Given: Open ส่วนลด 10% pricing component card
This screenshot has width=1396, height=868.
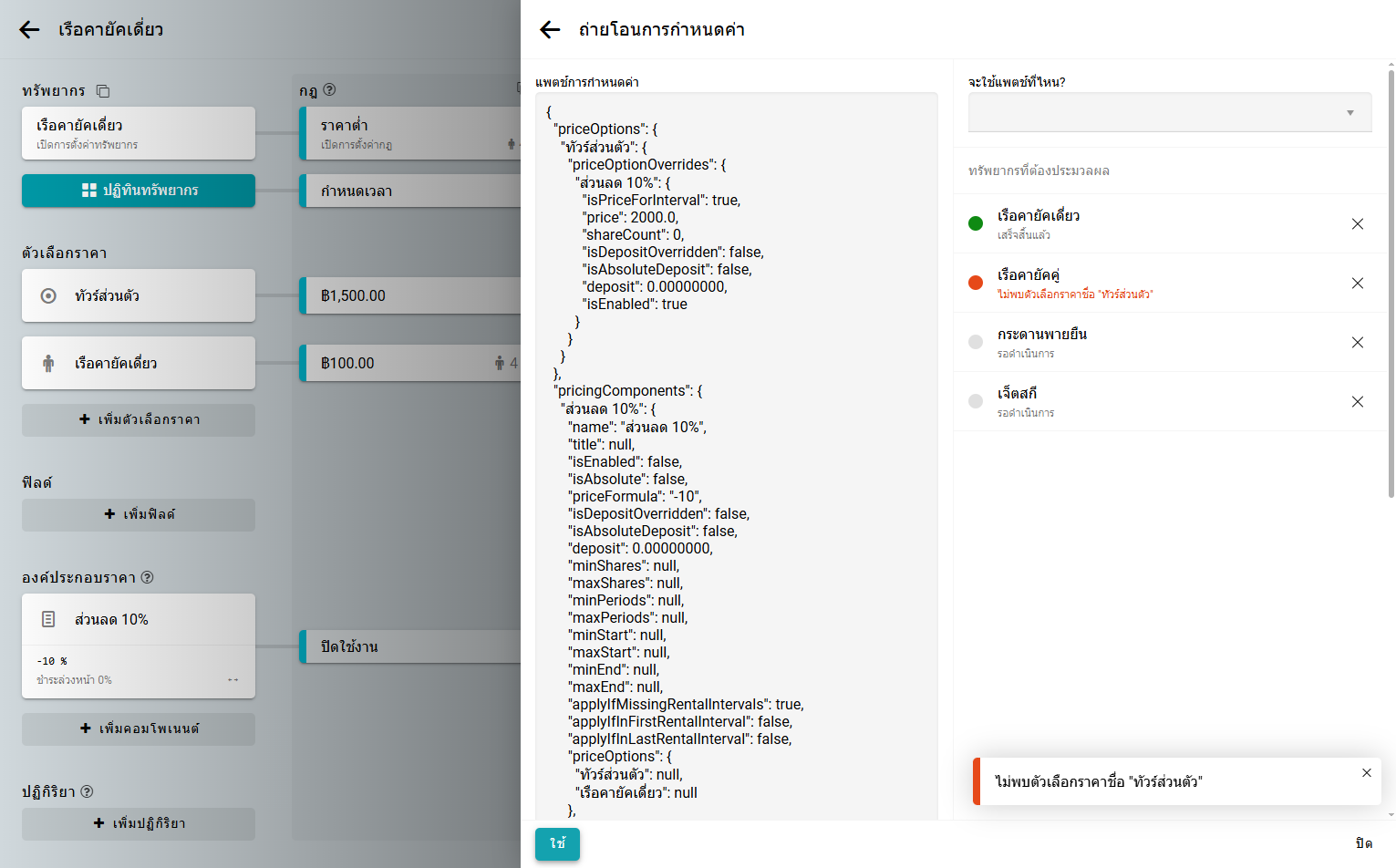Looking at the screenshot, I should 139,620.
